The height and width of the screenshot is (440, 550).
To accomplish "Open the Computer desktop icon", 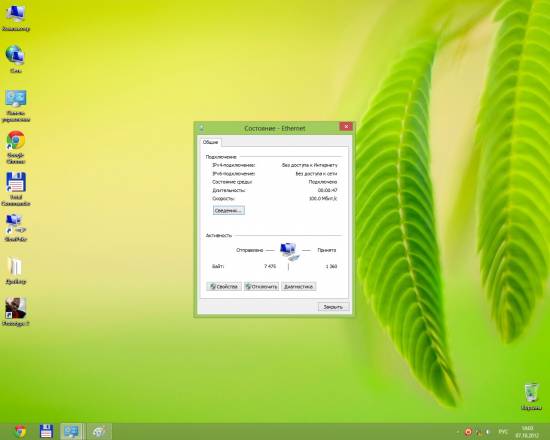I will (15, 18).
